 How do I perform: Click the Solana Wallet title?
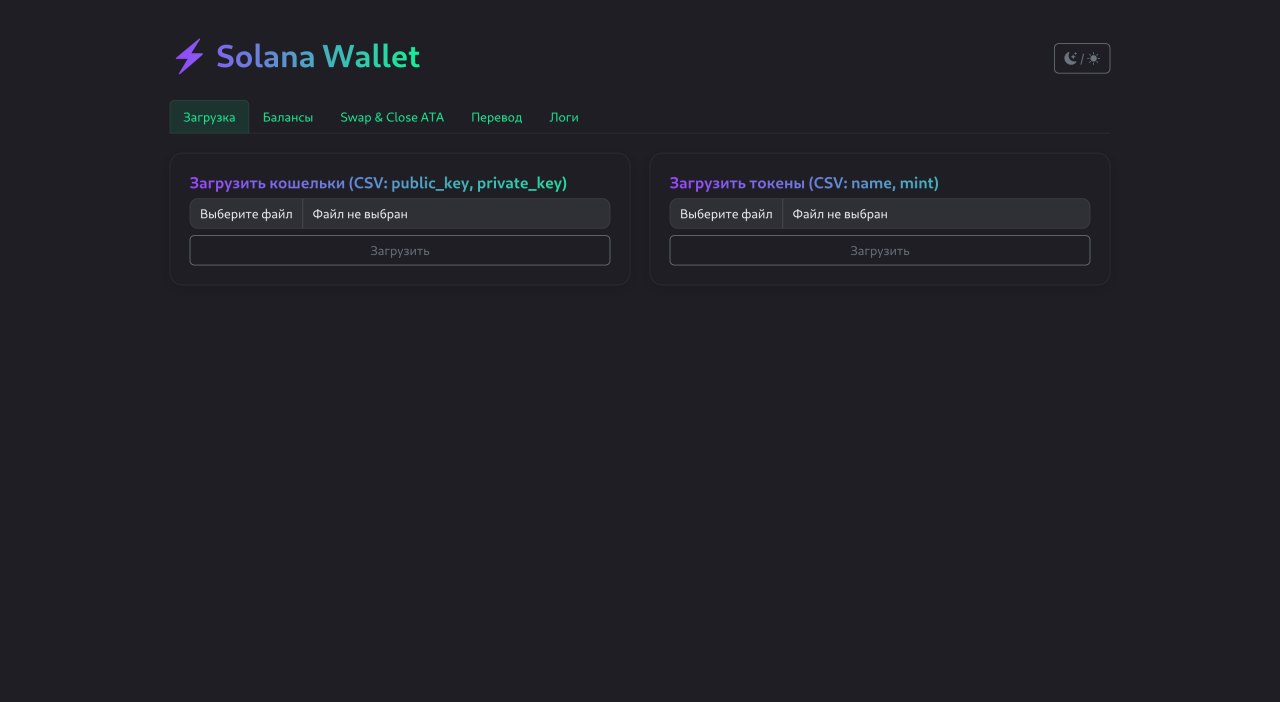(x=318, y=57)
